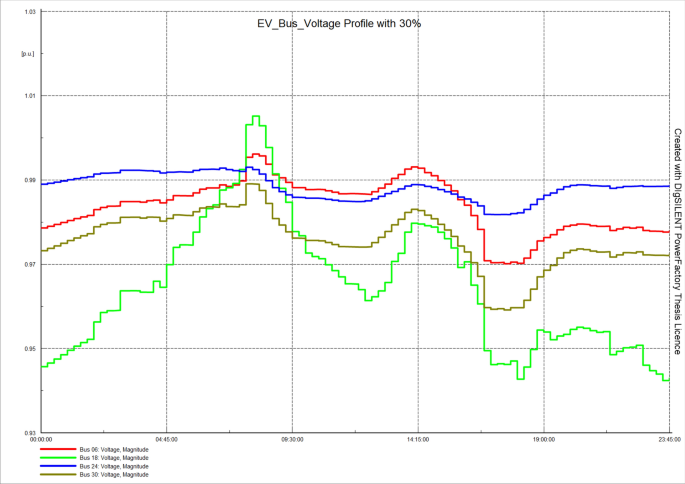Click the 19:00:00 time axis label

click(544, 439)
